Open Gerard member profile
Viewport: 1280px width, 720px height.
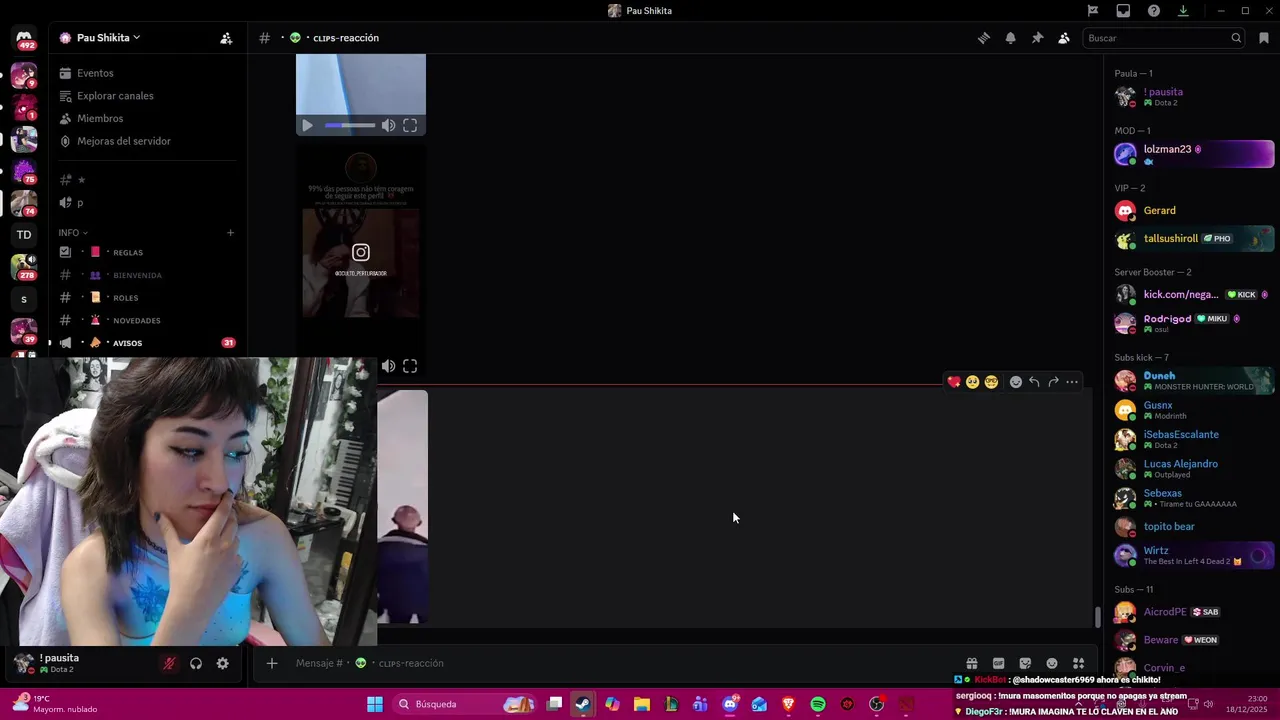[x=1193, y=211]
